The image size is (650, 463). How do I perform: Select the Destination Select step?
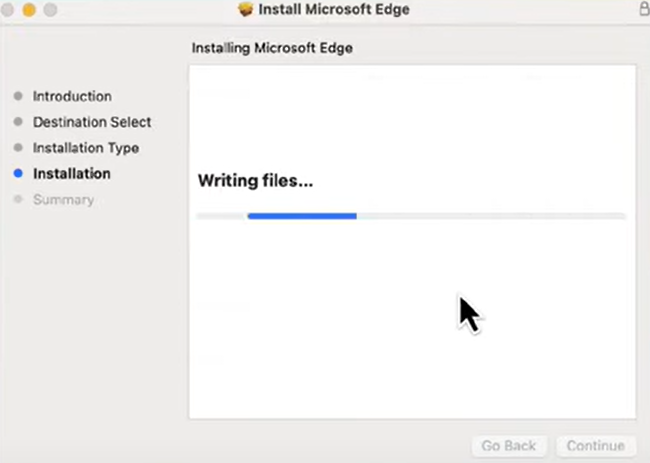click(92, 122)
